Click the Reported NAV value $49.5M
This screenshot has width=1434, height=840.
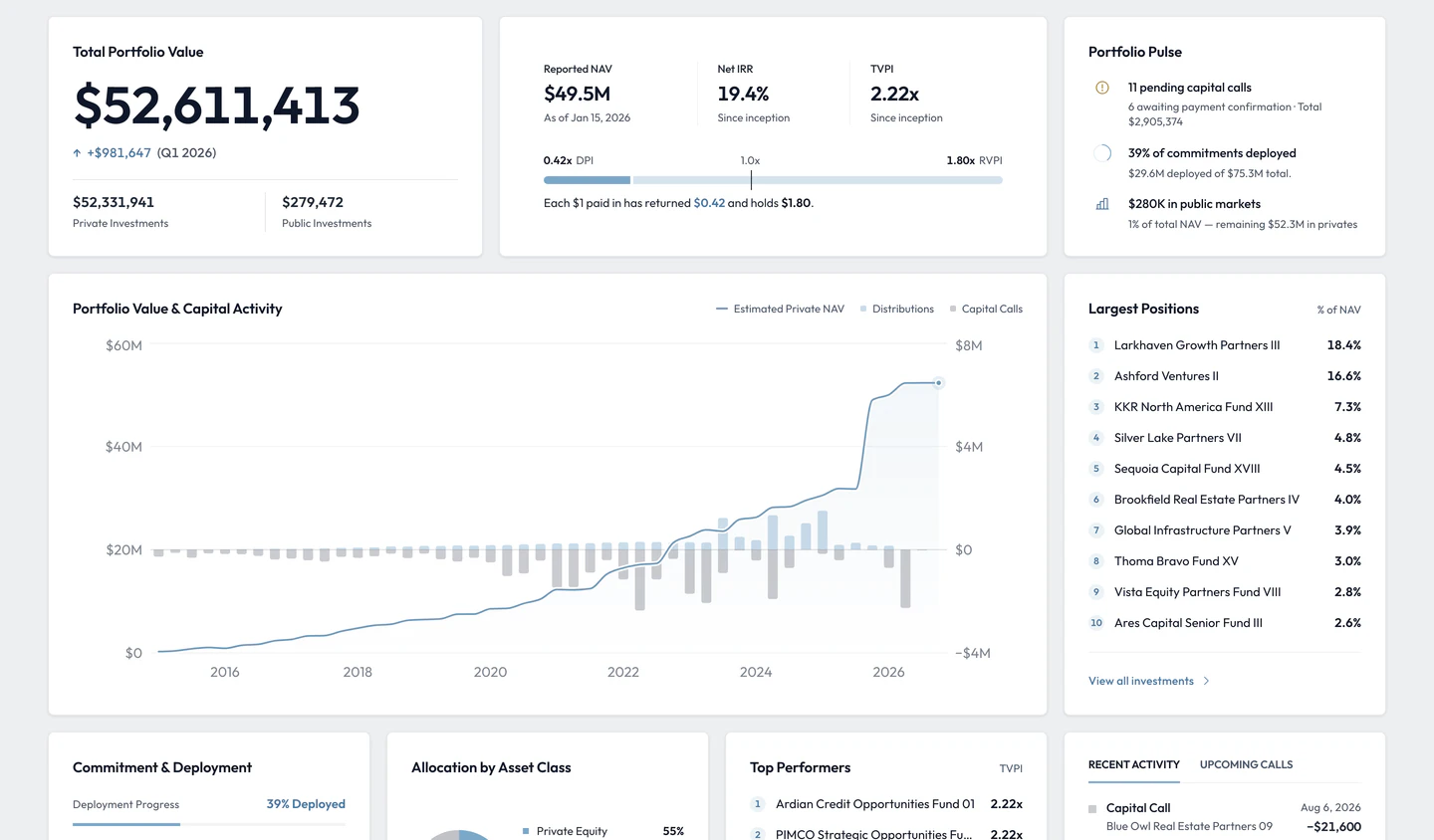click(x=577, y=94)
